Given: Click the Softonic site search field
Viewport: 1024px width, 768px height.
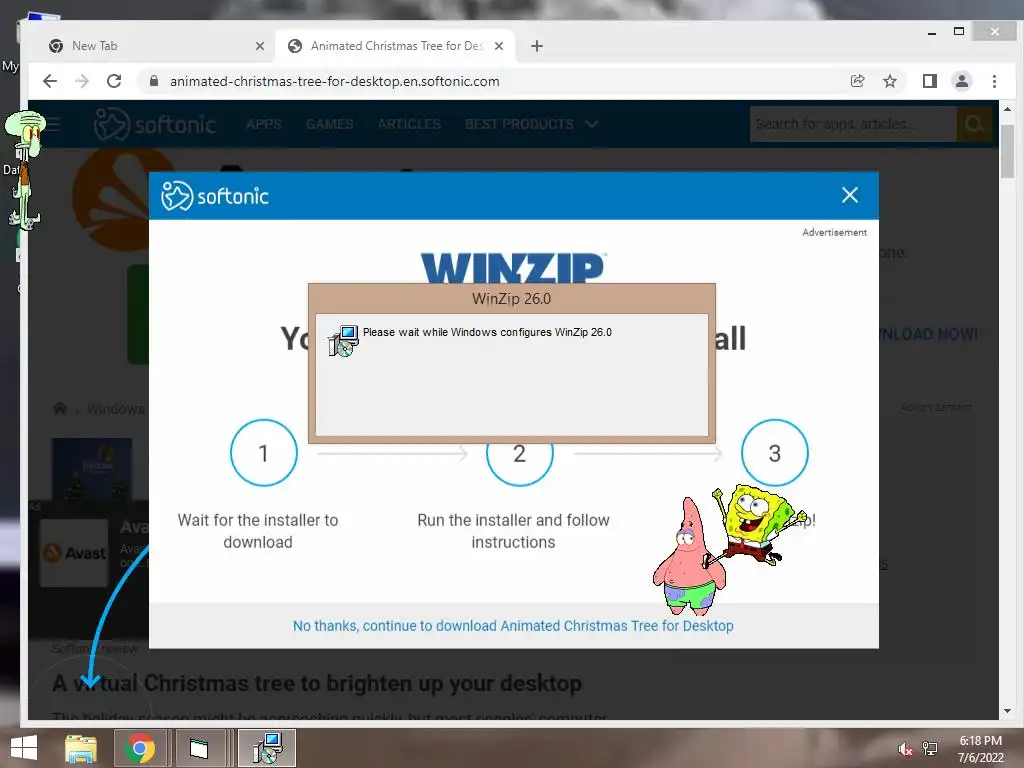Looking at the screenshot, I should click(854, 124).
